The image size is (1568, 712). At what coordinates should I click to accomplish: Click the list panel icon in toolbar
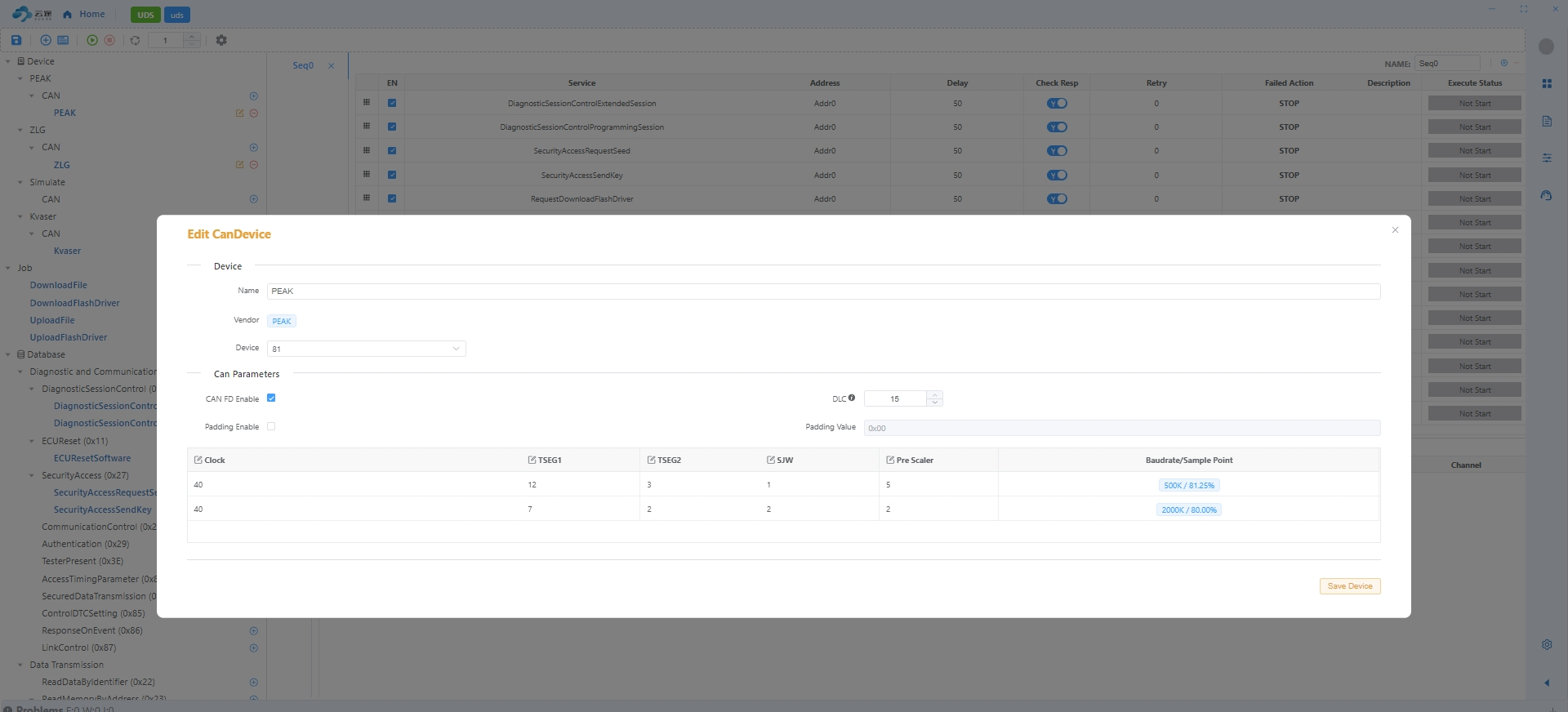pos(63,40)
